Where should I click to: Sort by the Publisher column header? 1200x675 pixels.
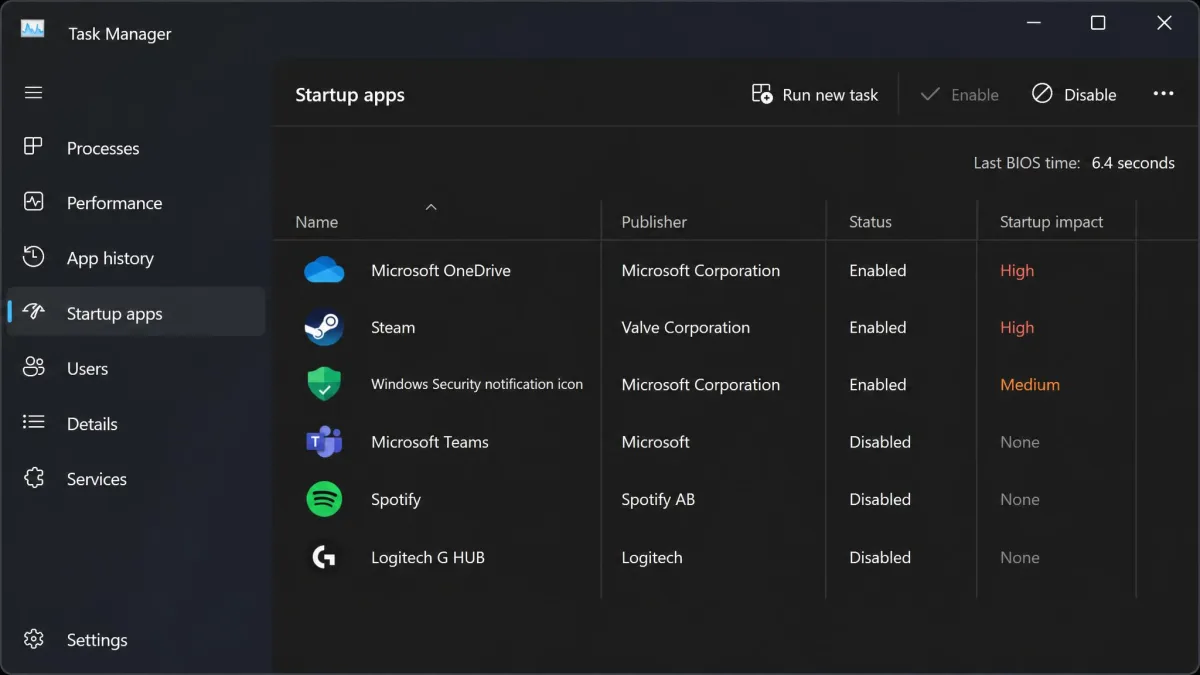(x=654, y=222)
